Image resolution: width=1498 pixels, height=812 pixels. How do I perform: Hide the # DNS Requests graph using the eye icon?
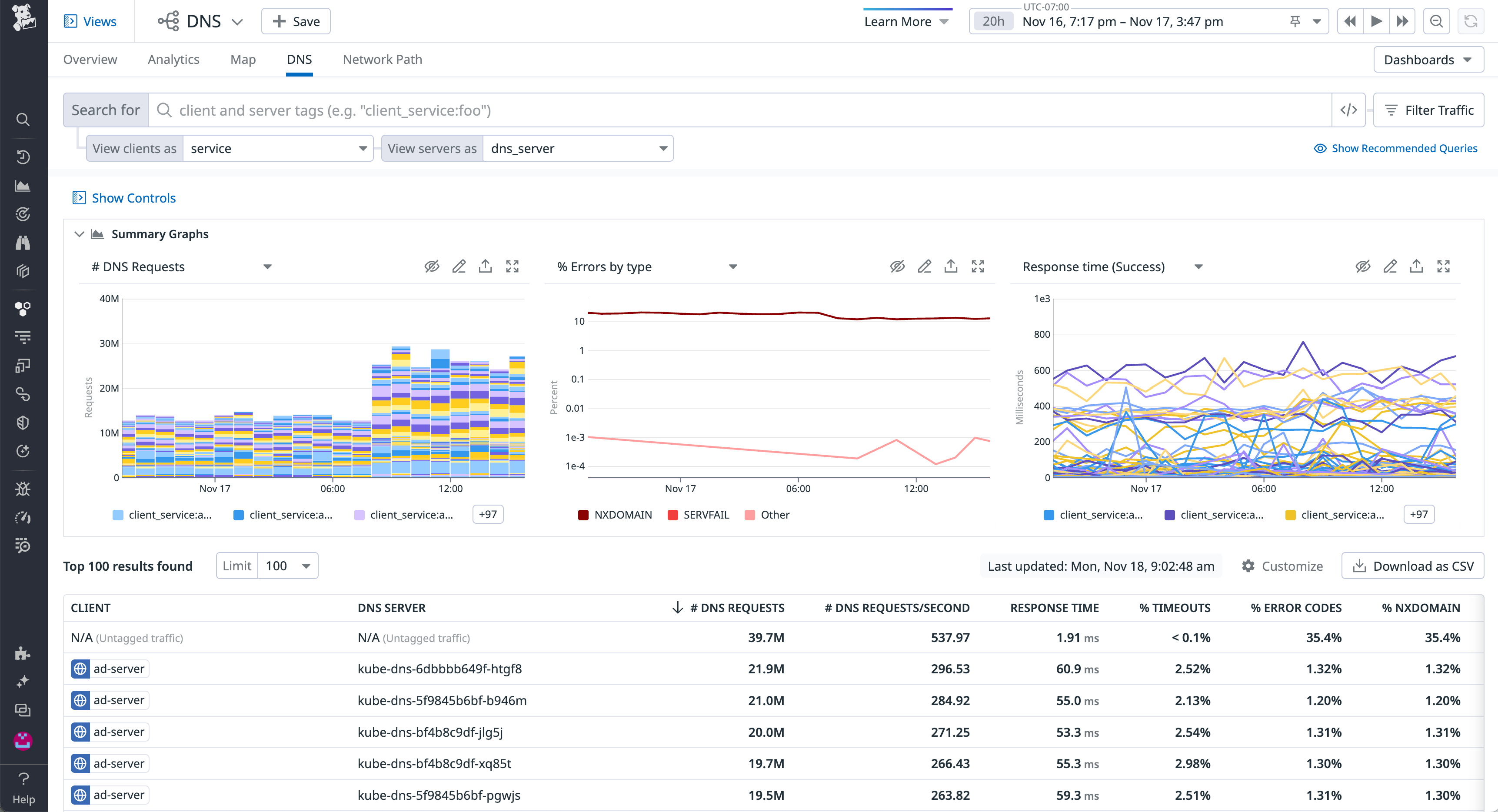432,266
